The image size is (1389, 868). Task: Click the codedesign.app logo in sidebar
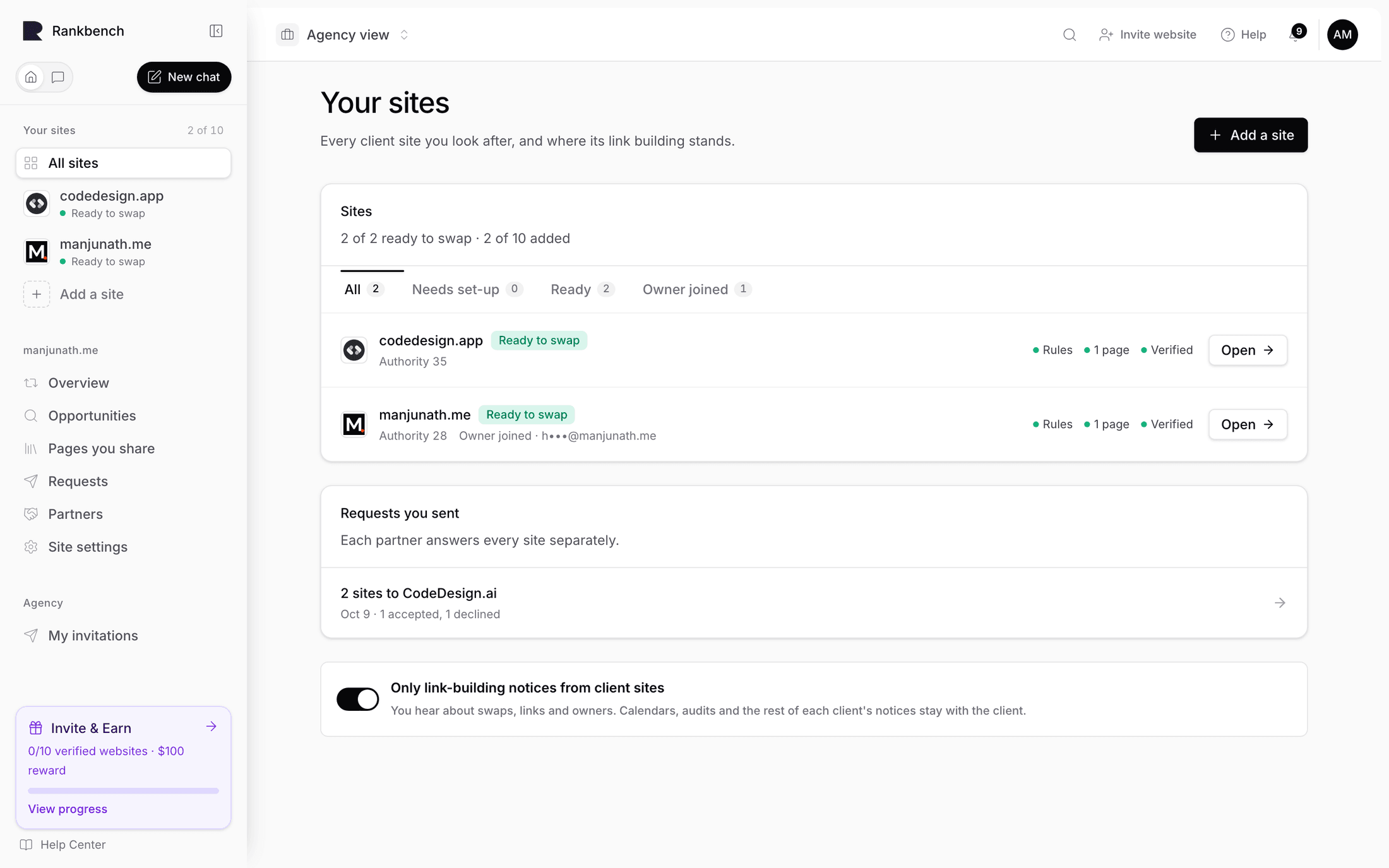click(37, 204)
